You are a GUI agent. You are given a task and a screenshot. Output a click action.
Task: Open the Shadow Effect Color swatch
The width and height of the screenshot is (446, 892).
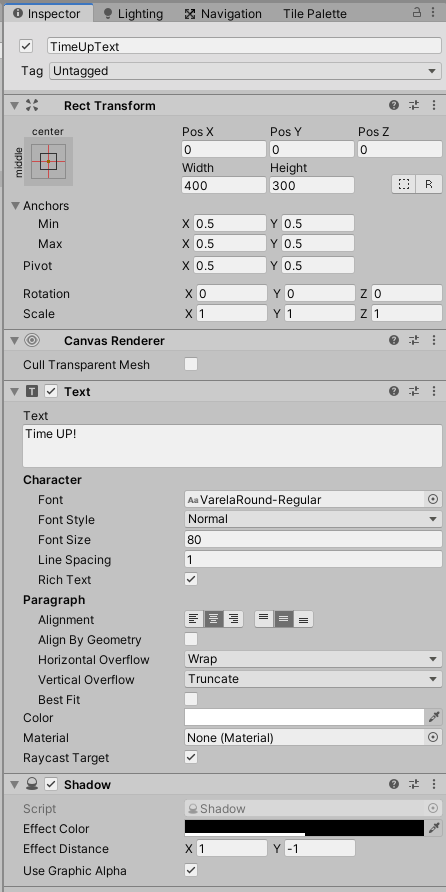tap(304, 828)
